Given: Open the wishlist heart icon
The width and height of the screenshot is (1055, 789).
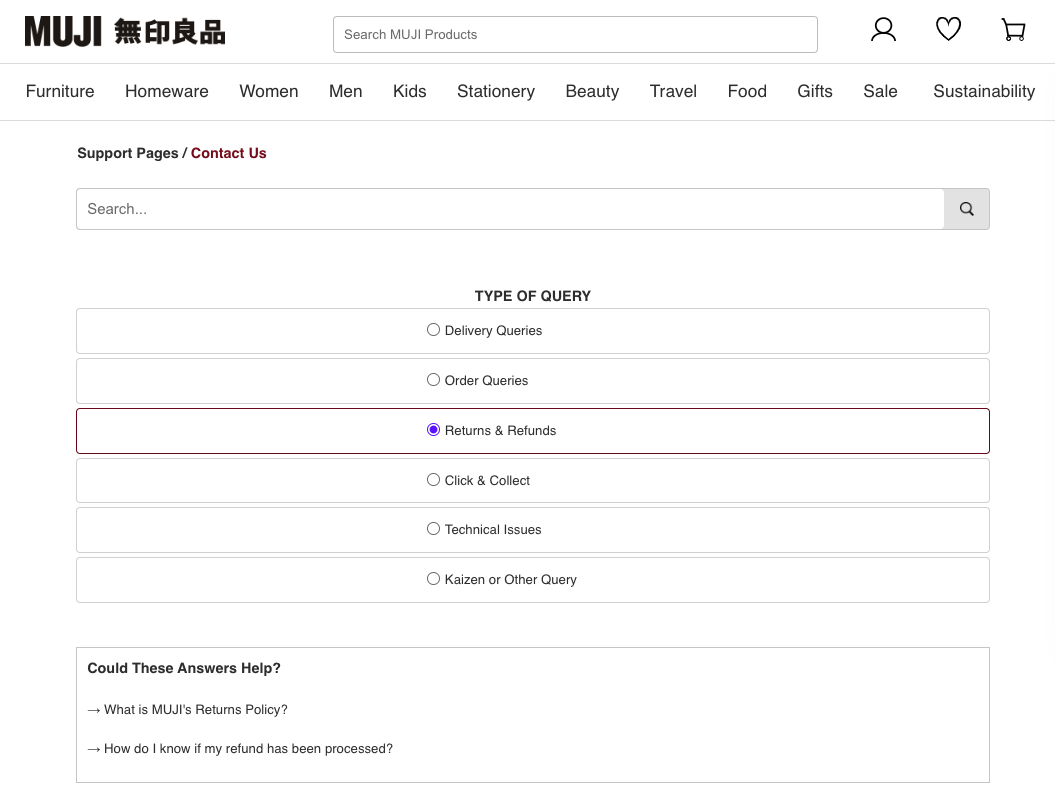Looking at the screenshot, I should pos(948,30).
